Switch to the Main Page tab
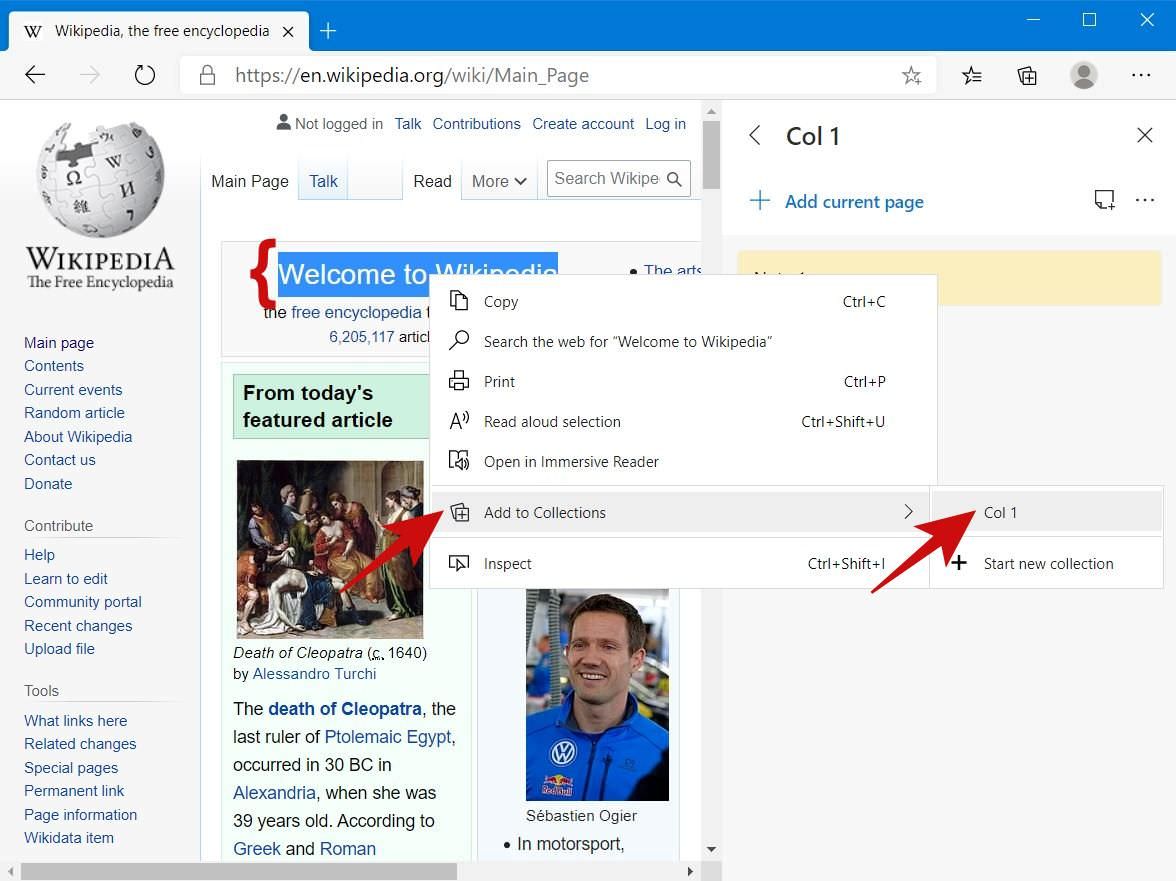Image resolution: width=1176 pixels, height=881 pixels. pos(250,181)
